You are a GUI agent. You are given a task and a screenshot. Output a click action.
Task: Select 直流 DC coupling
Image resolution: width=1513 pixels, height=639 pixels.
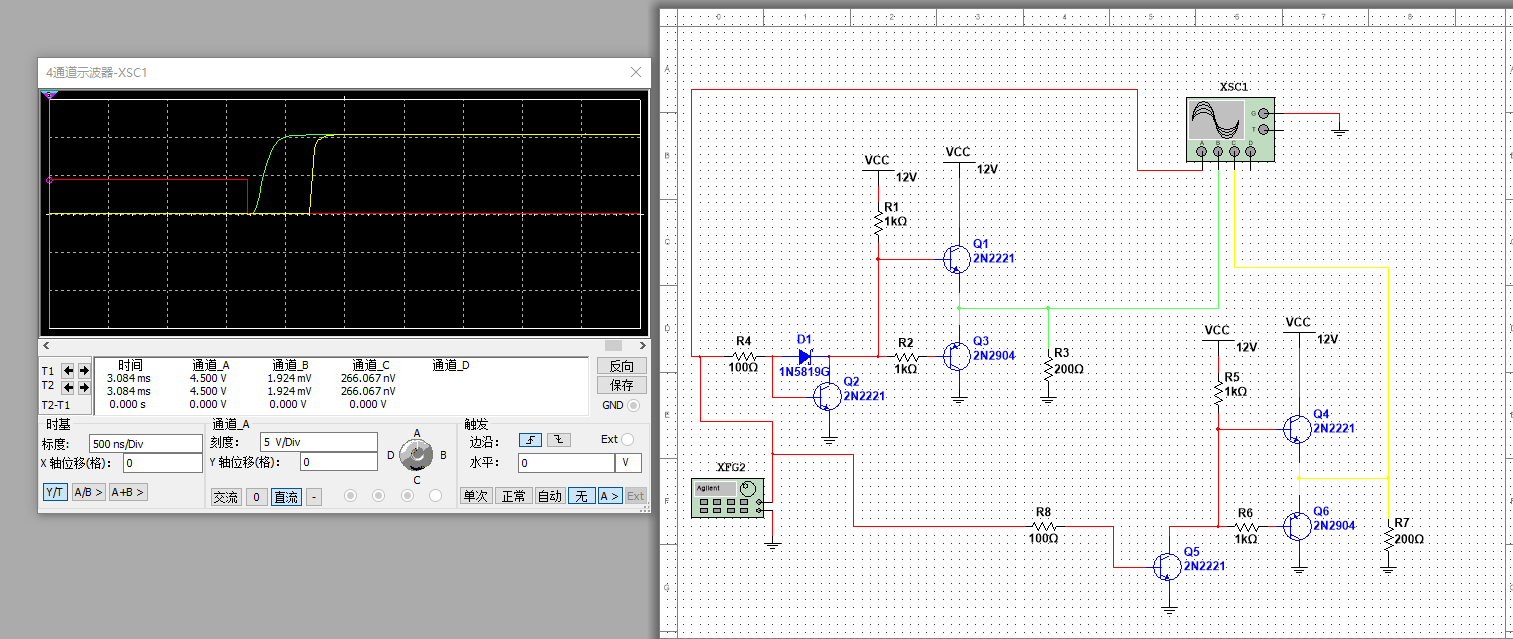pos(286,496)
